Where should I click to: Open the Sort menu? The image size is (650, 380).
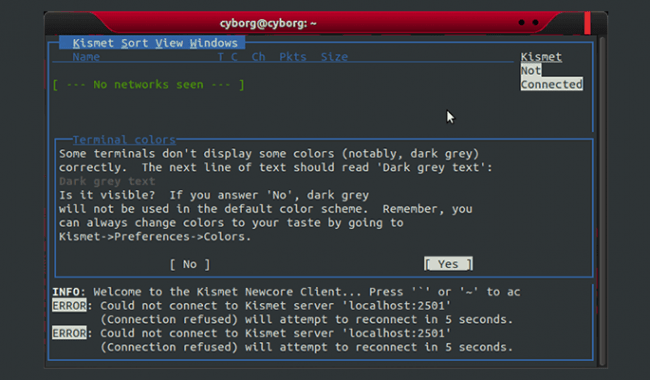tap(134, 43)
